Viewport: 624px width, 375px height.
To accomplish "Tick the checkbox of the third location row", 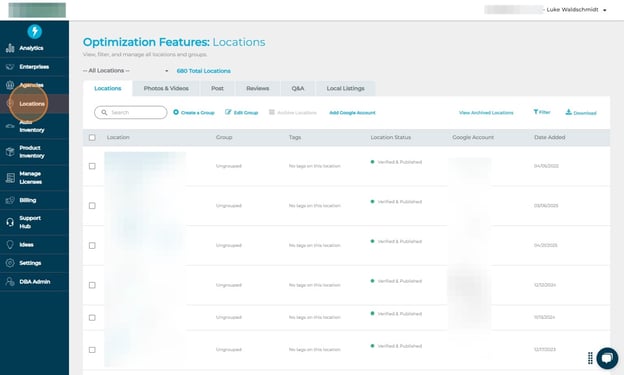I will point(92,246).
